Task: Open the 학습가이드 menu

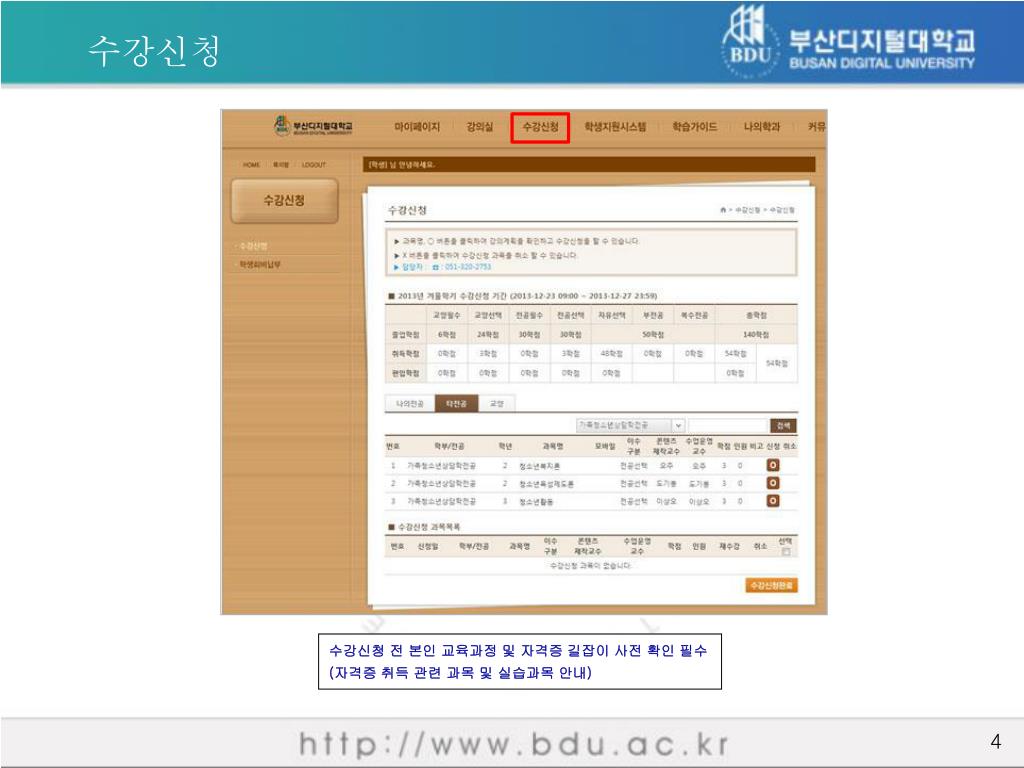Action: point(695,127)
